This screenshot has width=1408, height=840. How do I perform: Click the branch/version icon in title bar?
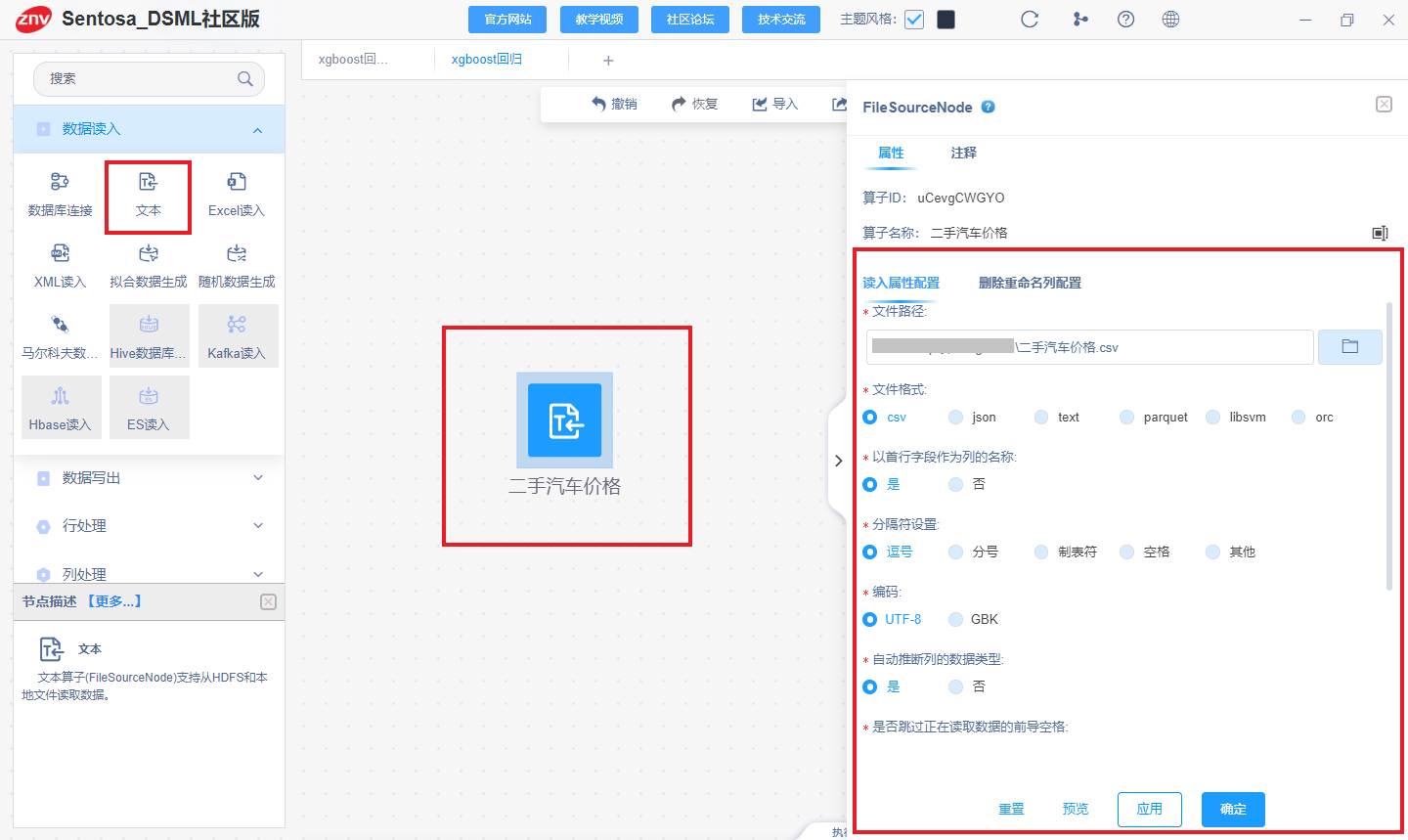tap(1079, 20)
